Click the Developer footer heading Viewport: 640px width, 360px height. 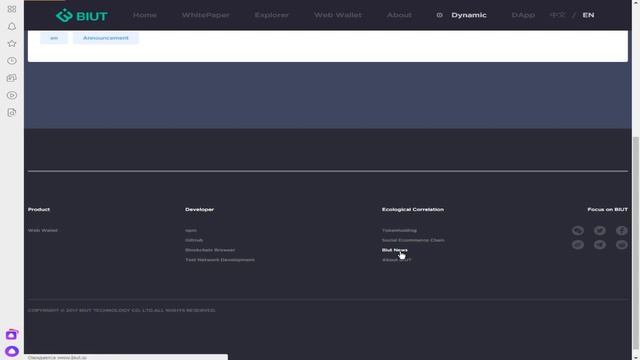(199, 209)
